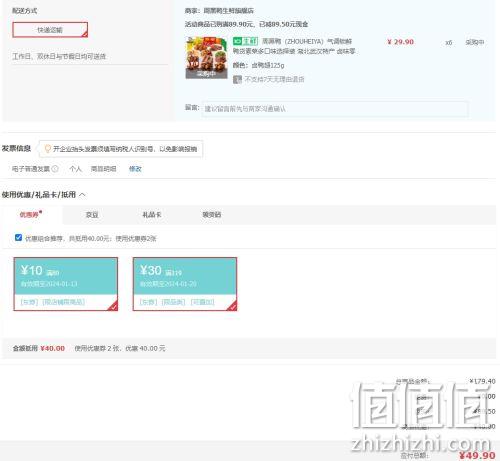Collapse the 使用优惠/礼品卡/抵用 section
Viewport: 500px width, 461px height.
tap(82, 195)
